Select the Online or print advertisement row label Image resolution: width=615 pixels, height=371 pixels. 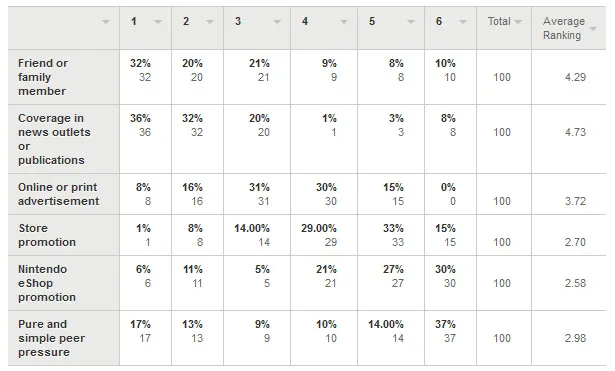58,194
